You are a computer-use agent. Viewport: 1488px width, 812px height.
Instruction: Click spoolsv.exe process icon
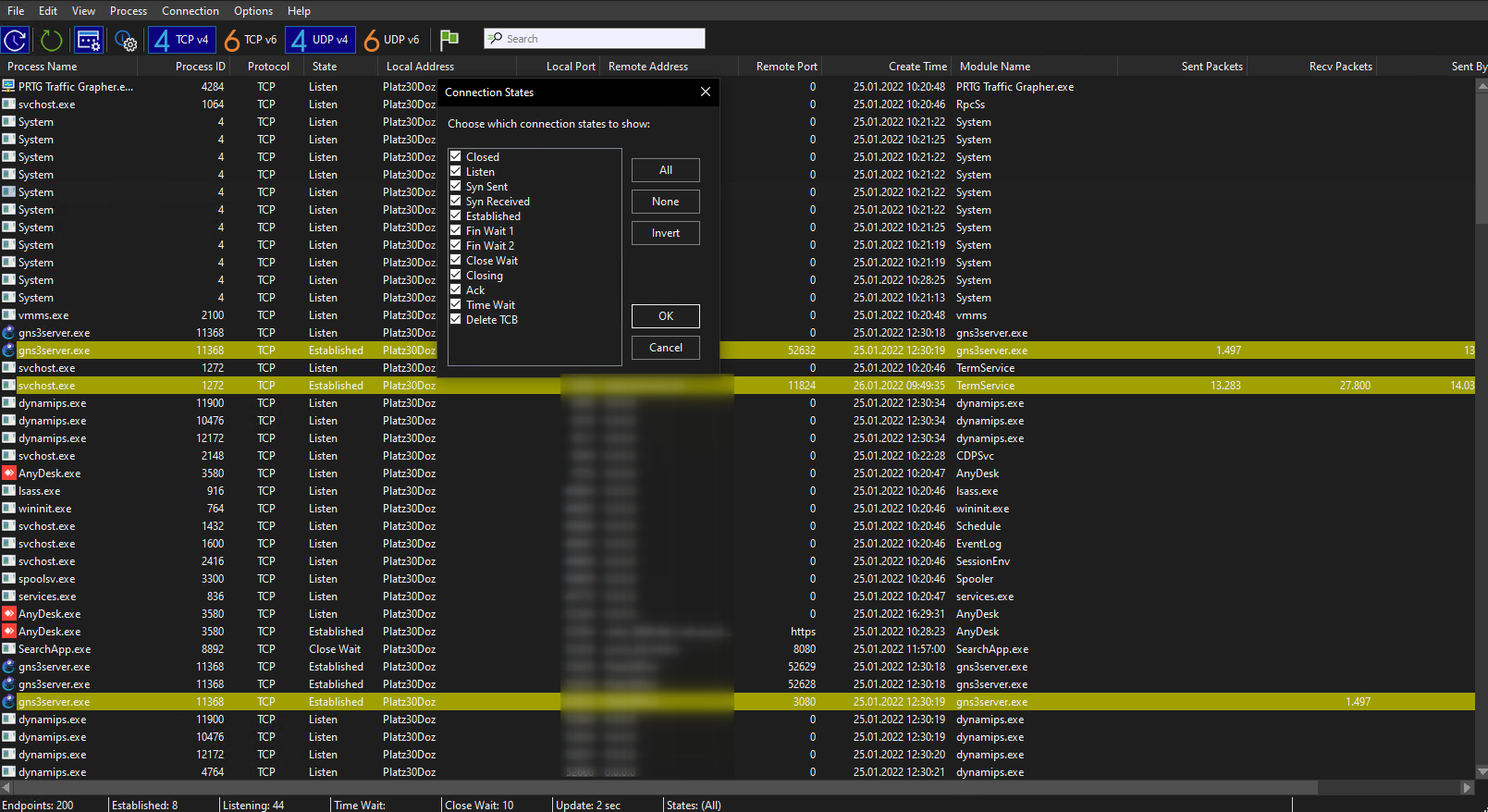[x=8, y=578]
